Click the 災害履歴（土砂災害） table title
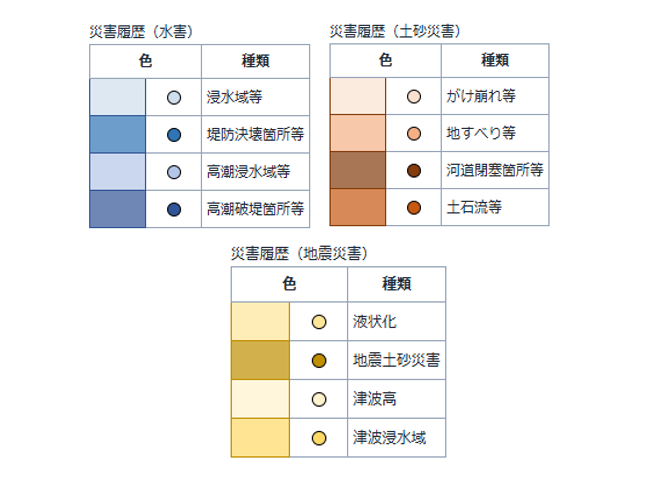Screen dimensions: 658x494 395,32
